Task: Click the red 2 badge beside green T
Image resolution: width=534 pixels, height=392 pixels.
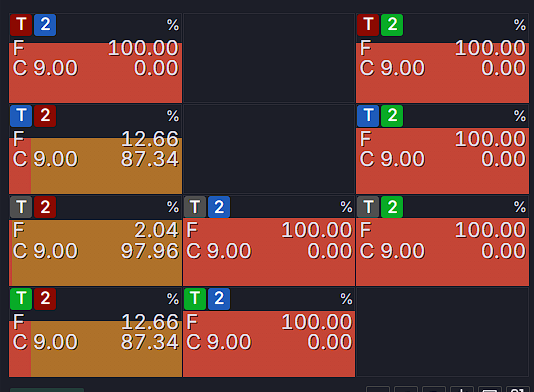Action: (x=45, y=299)
